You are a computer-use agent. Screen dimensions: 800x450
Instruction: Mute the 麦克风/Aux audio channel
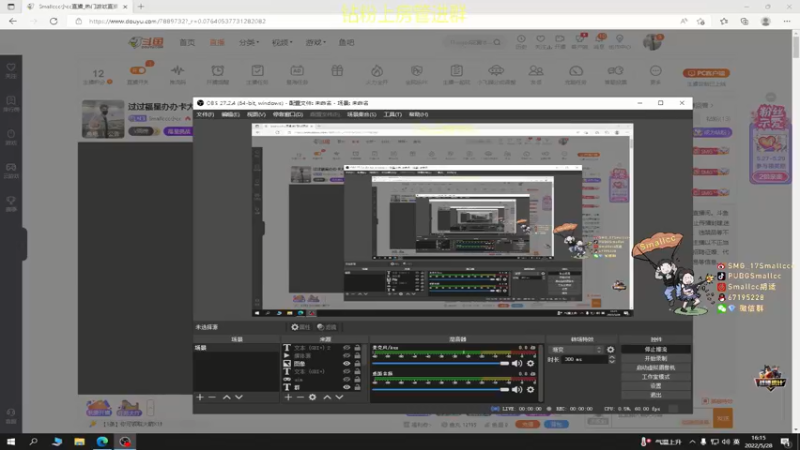pos(517,363)
